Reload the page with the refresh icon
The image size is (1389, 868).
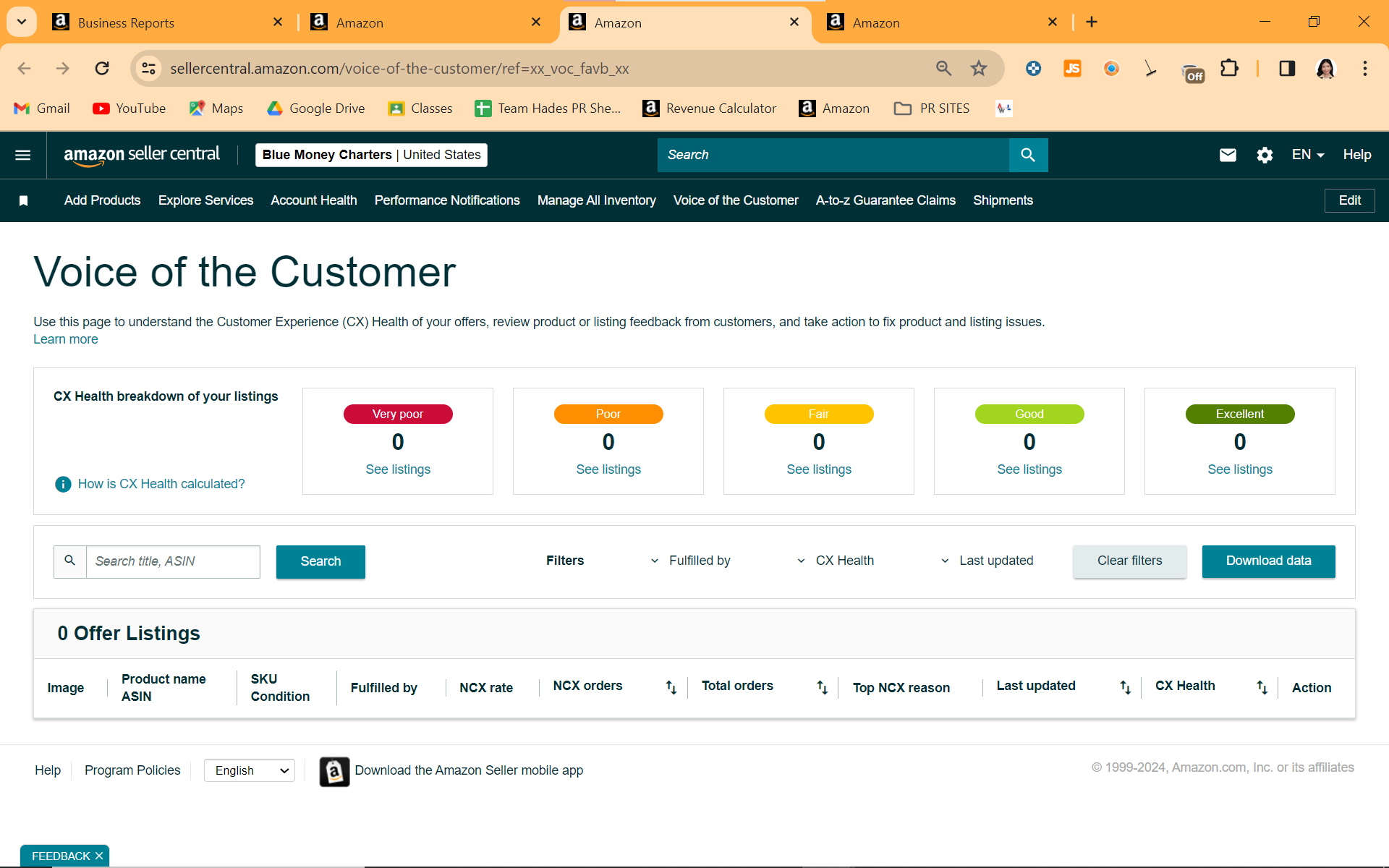pyautogui.click(x=102, y=68)
